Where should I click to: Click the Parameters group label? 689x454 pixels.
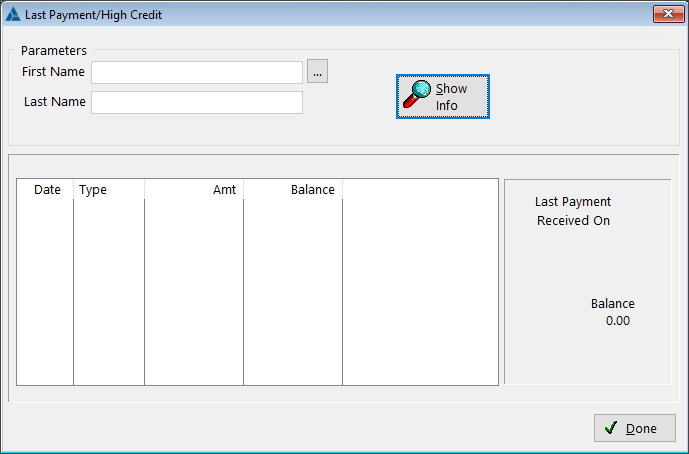coord(54,51)
